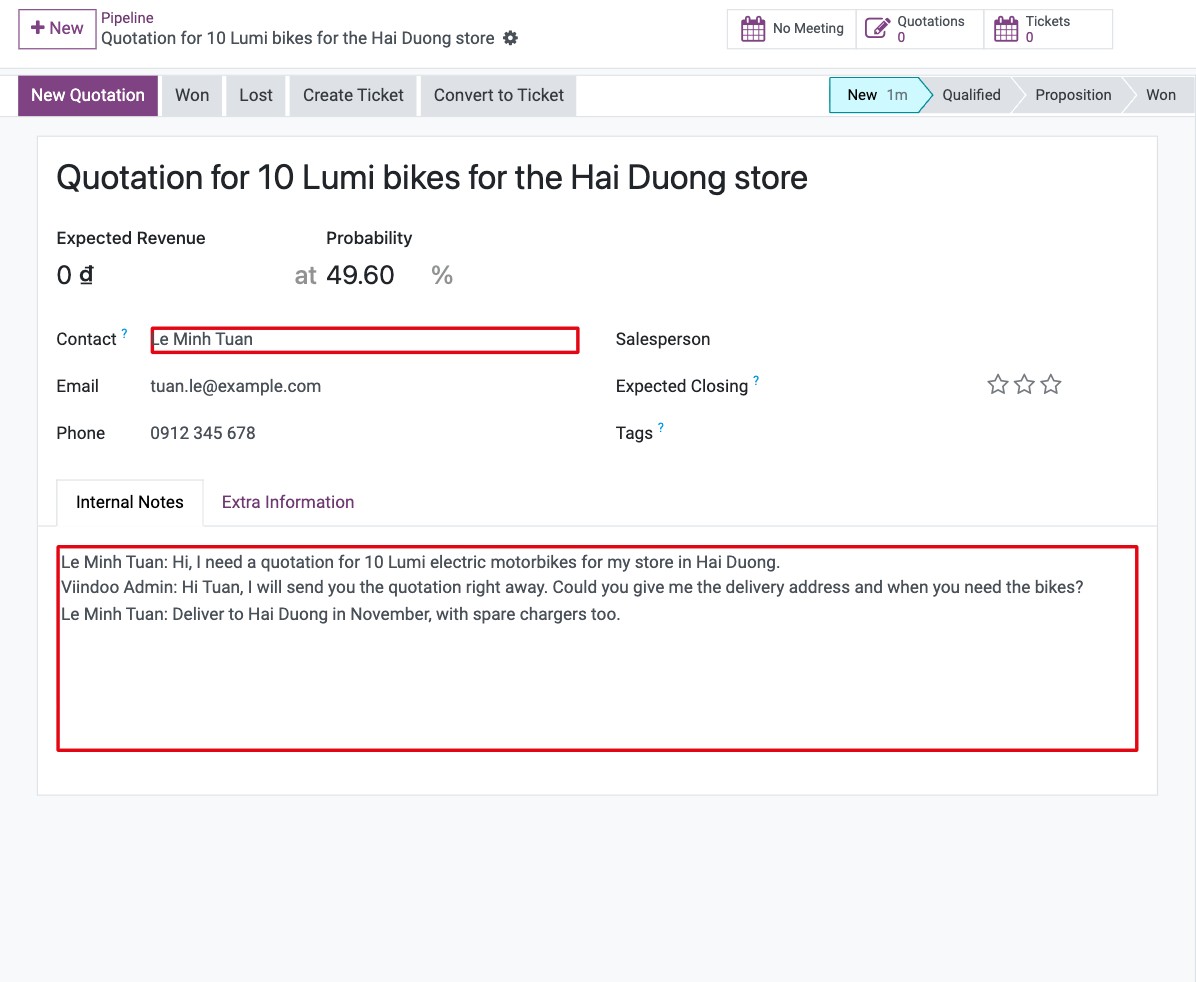The height and width of the screenshot is (982, 1196).
Task: Open the Contact dropdown field Le Minh Tuan
Action: 365,340
